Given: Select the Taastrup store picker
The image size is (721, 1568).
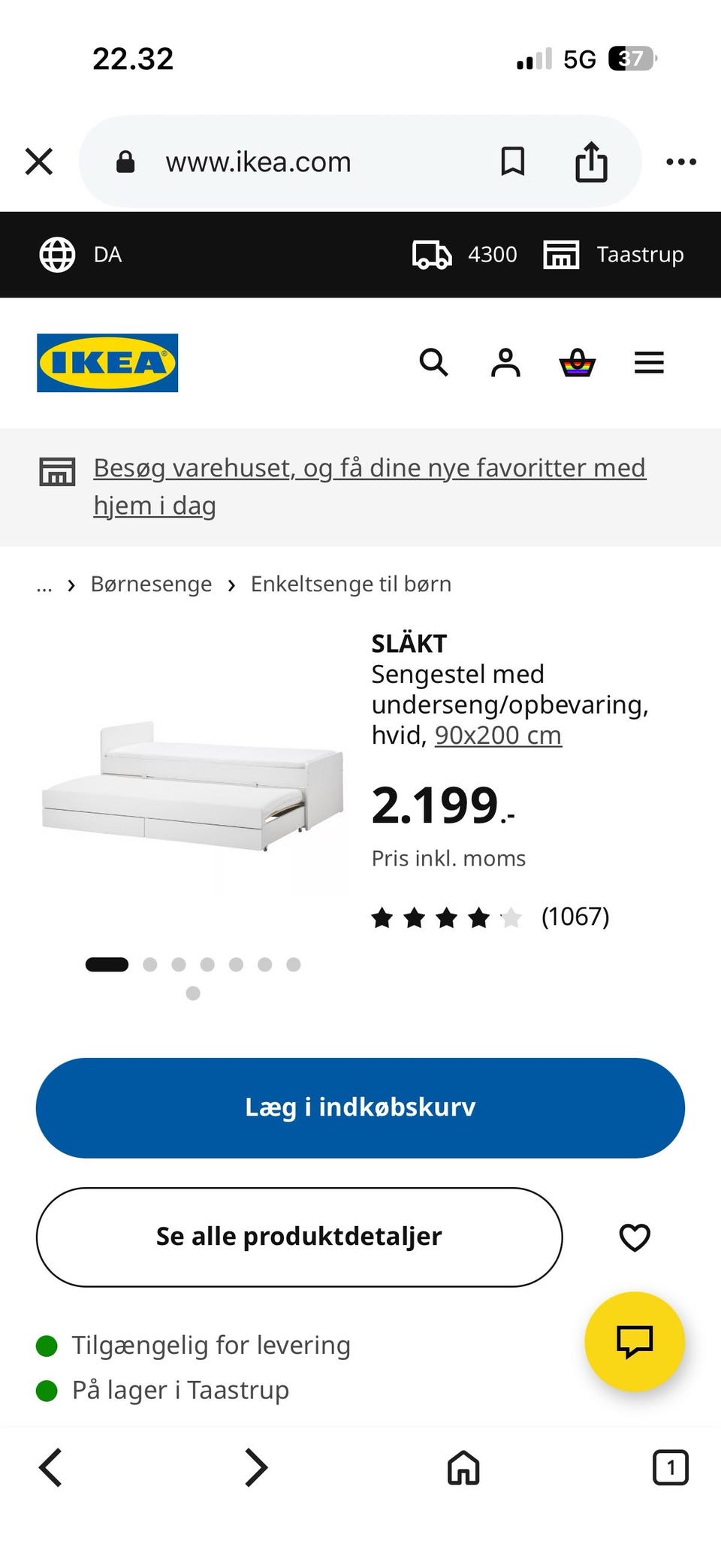Looking at the screenshot, I should pyautogui.click(x=614, y=255).
